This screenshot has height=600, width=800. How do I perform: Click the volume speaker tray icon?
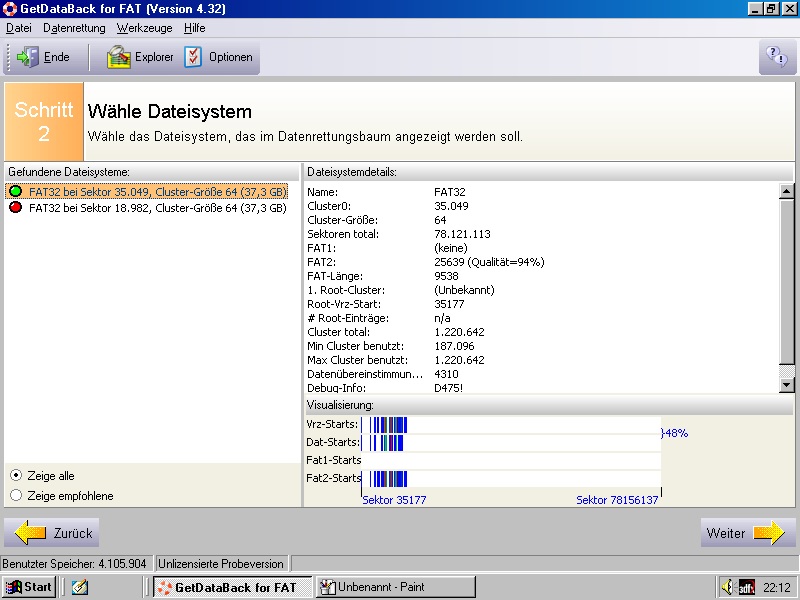pyautogui.click(x=728, y=587)
